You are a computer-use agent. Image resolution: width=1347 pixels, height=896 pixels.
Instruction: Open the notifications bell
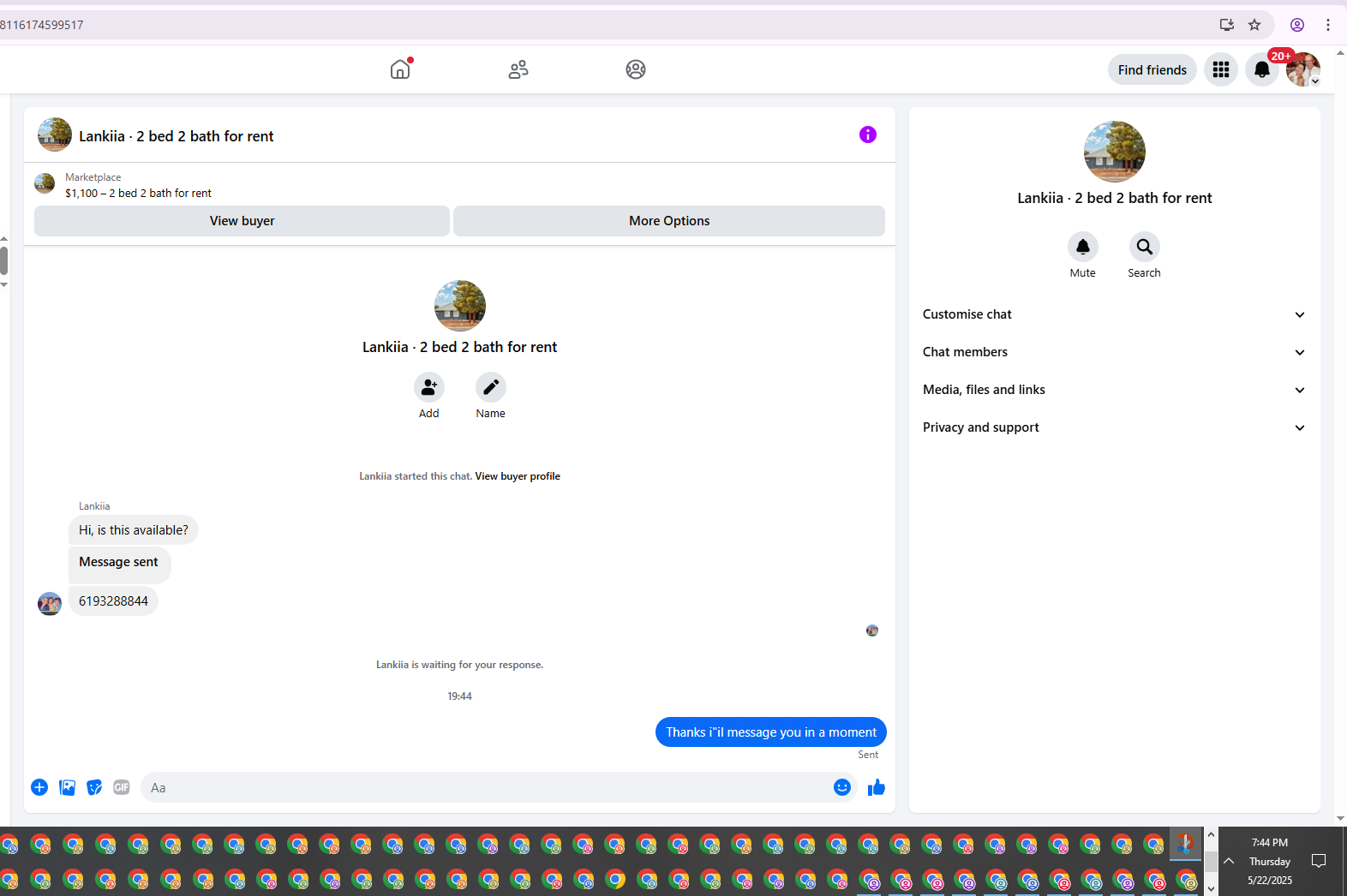1262,70
